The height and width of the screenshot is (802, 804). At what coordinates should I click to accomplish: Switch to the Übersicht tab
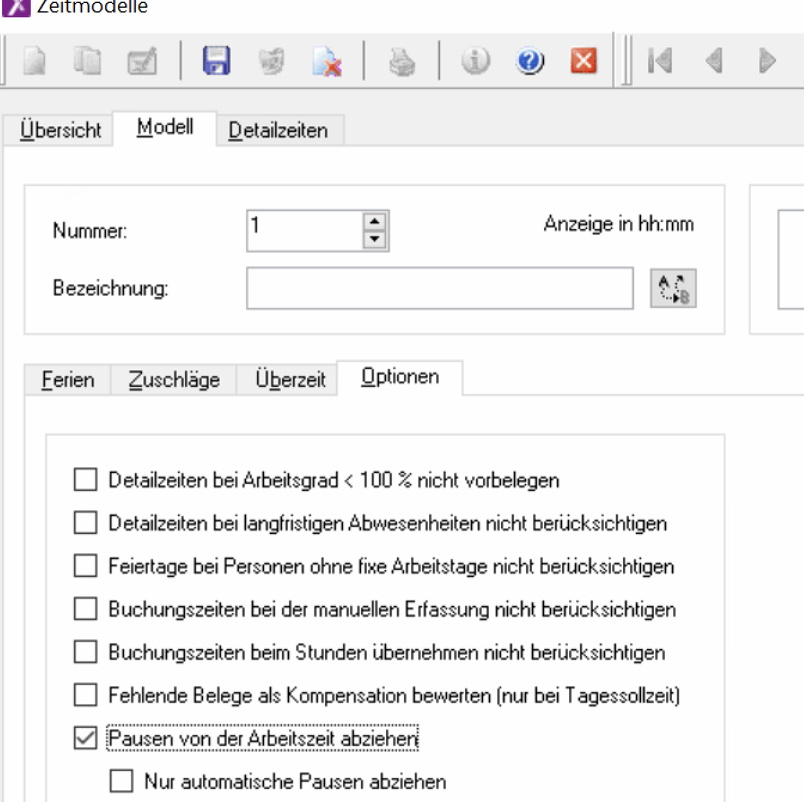[61, 131]
